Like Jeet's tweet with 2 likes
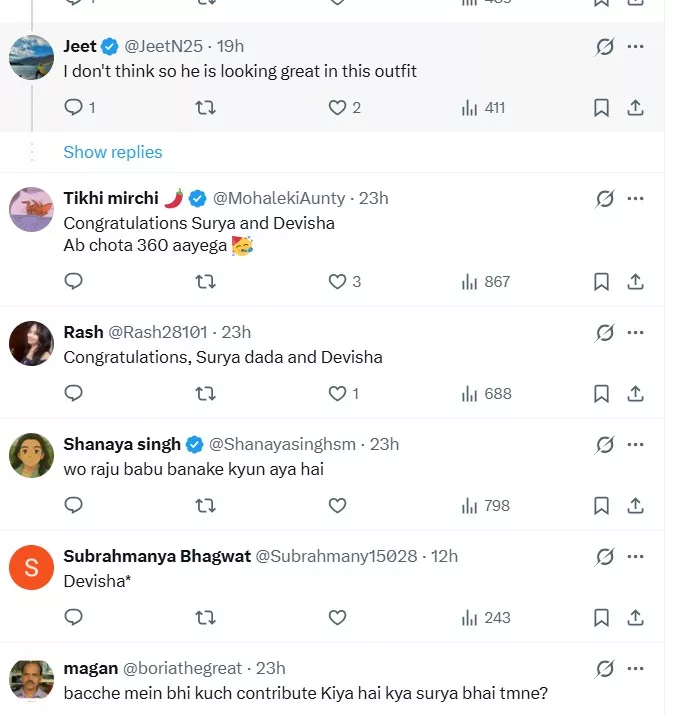The image size is (684, 715). [337, 108]
